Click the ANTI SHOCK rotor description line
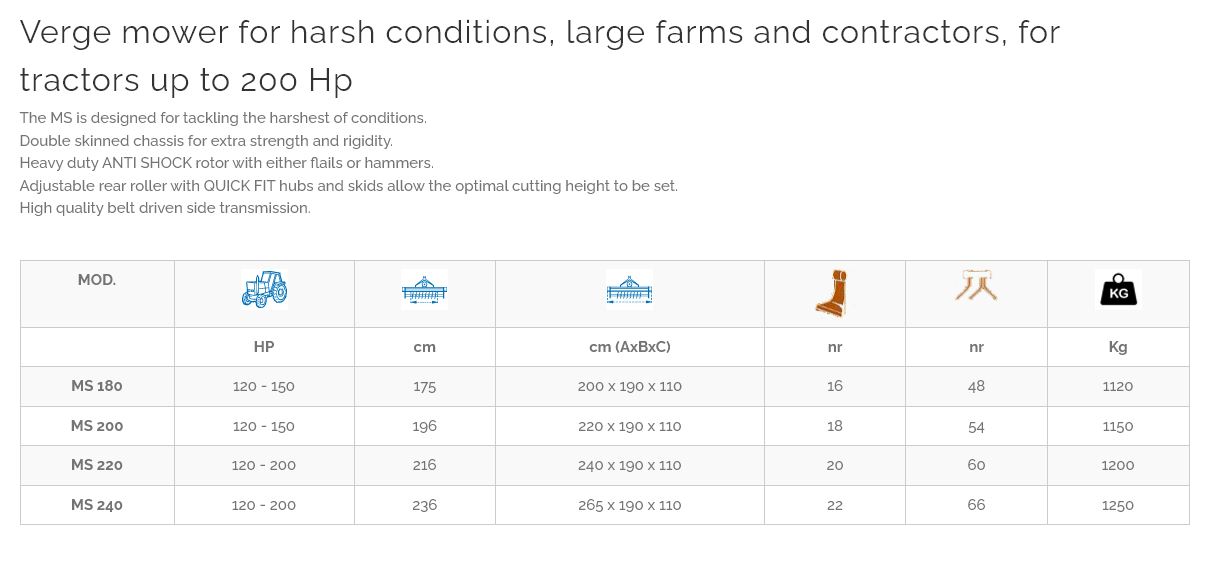1213x567 pixels. (226, 163)
